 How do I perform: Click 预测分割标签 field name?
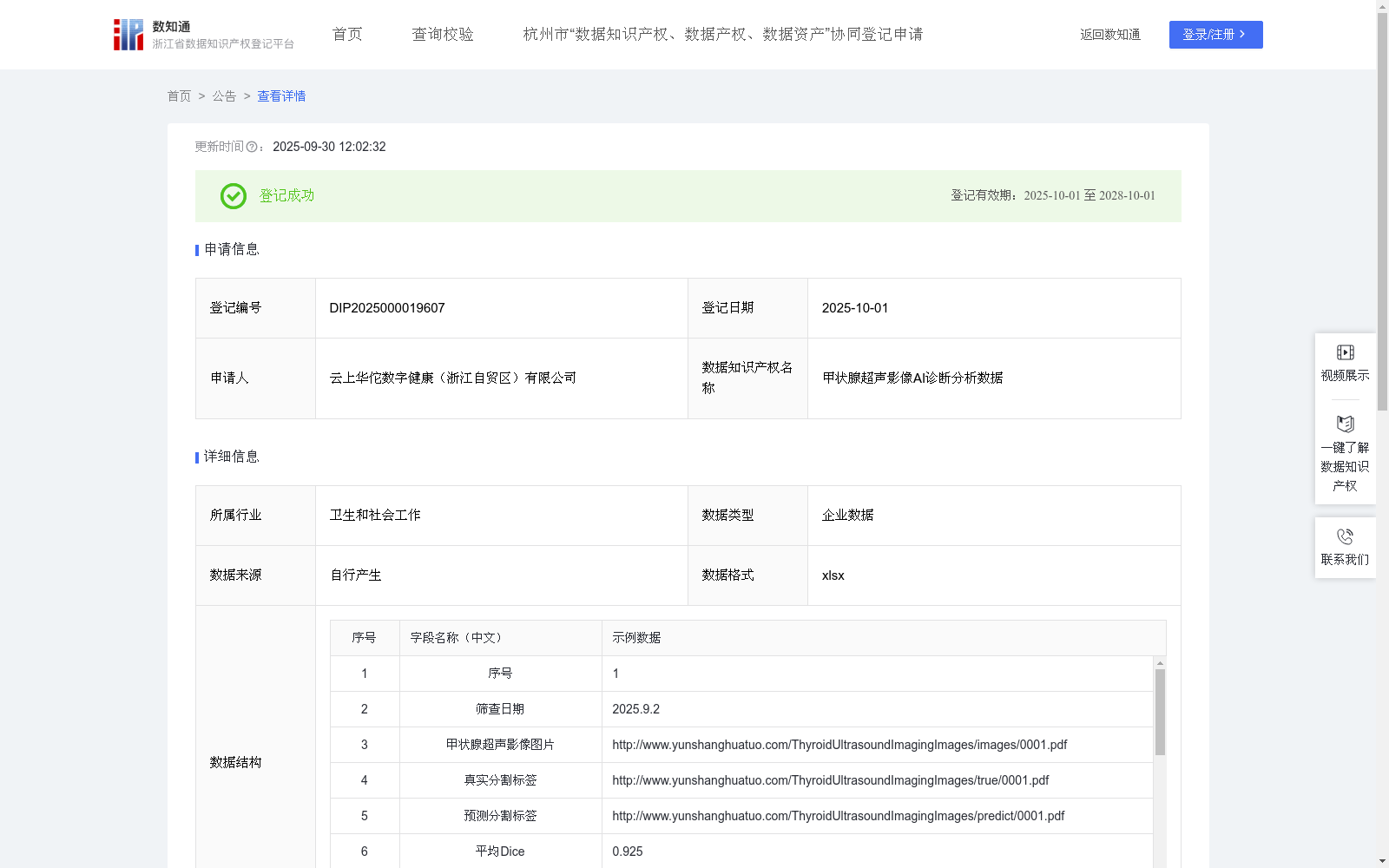500,816
